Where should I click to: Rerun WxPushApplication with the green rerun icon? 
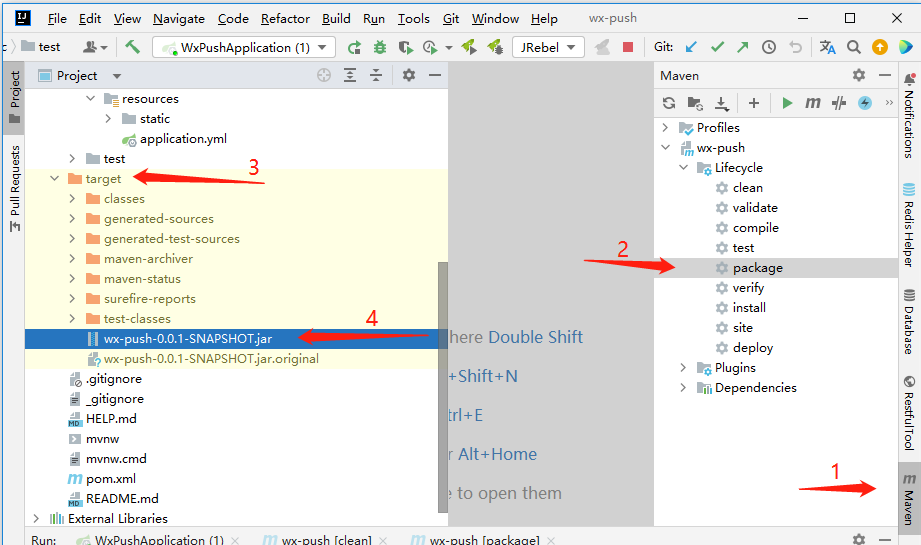click(354, 48)
